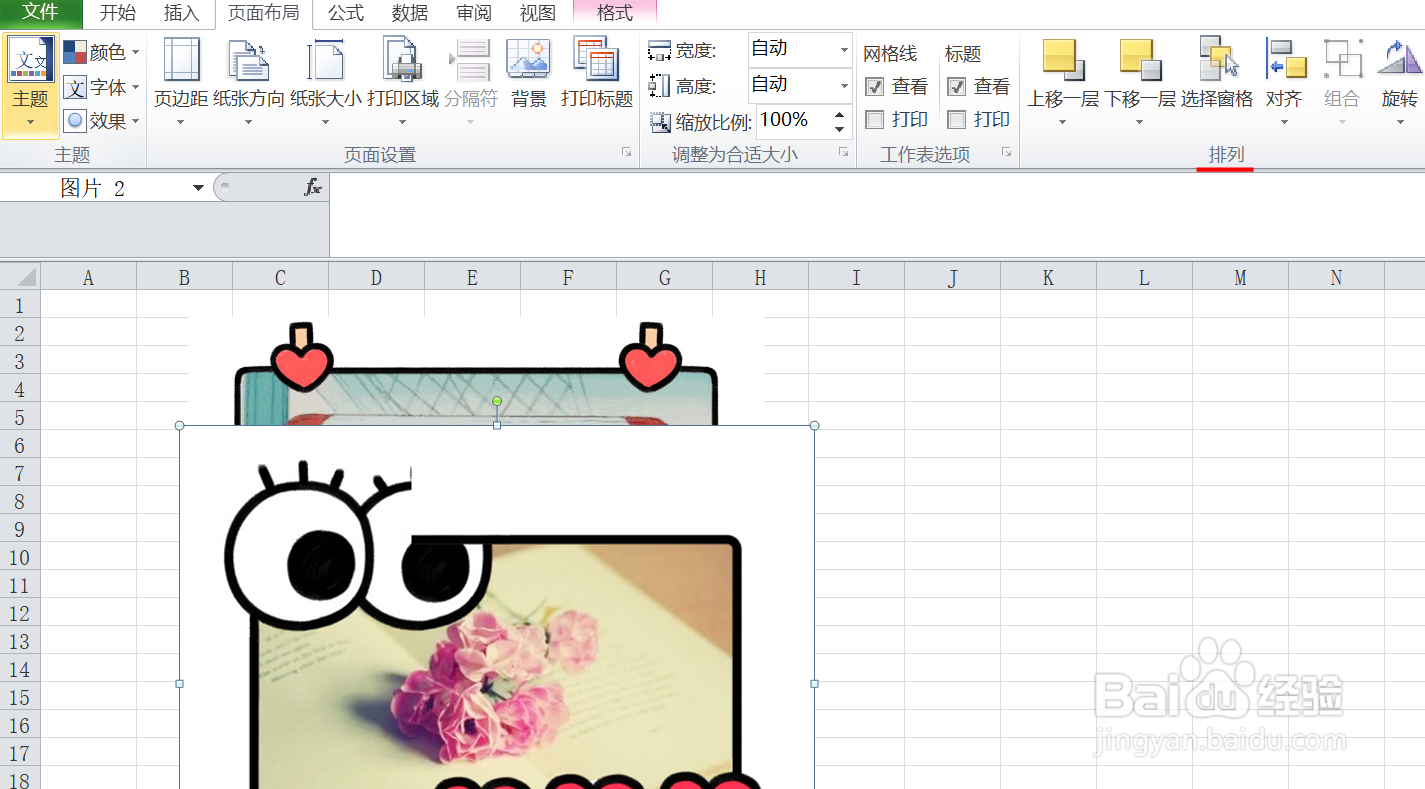Switch to the Review (审阅) tab
The width and height of the screenshot is (1425, 789).
coord(474,14)
